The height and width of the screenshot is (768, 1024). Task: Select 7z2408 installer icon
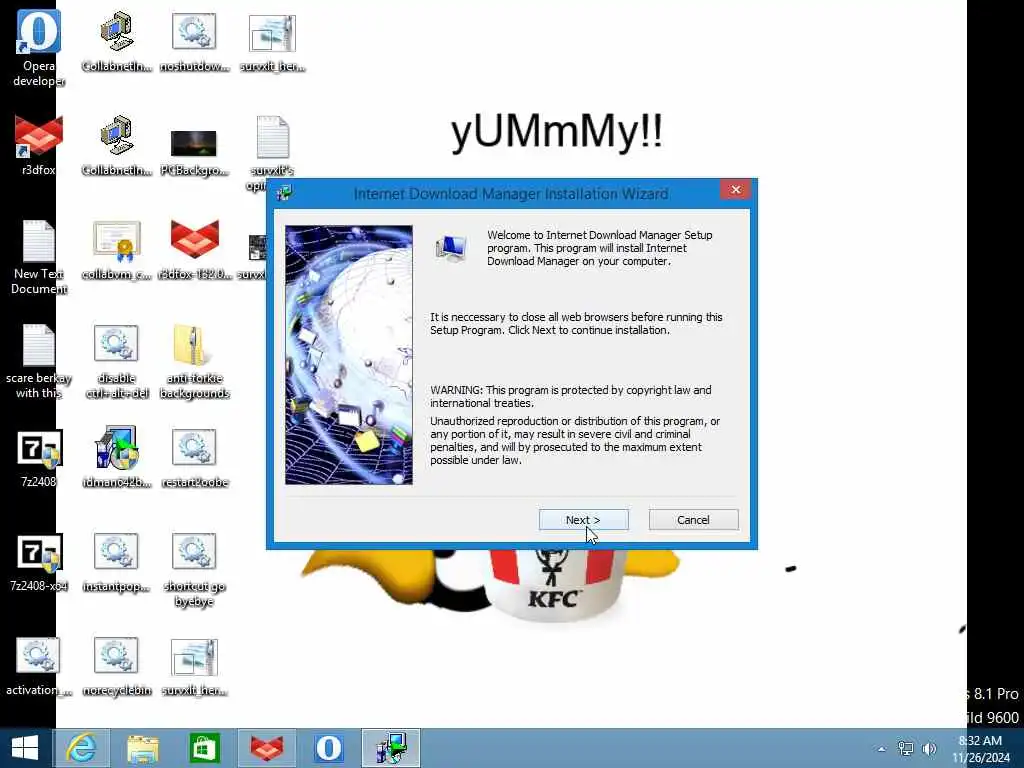pyautogui.click(x=39, y=458)
